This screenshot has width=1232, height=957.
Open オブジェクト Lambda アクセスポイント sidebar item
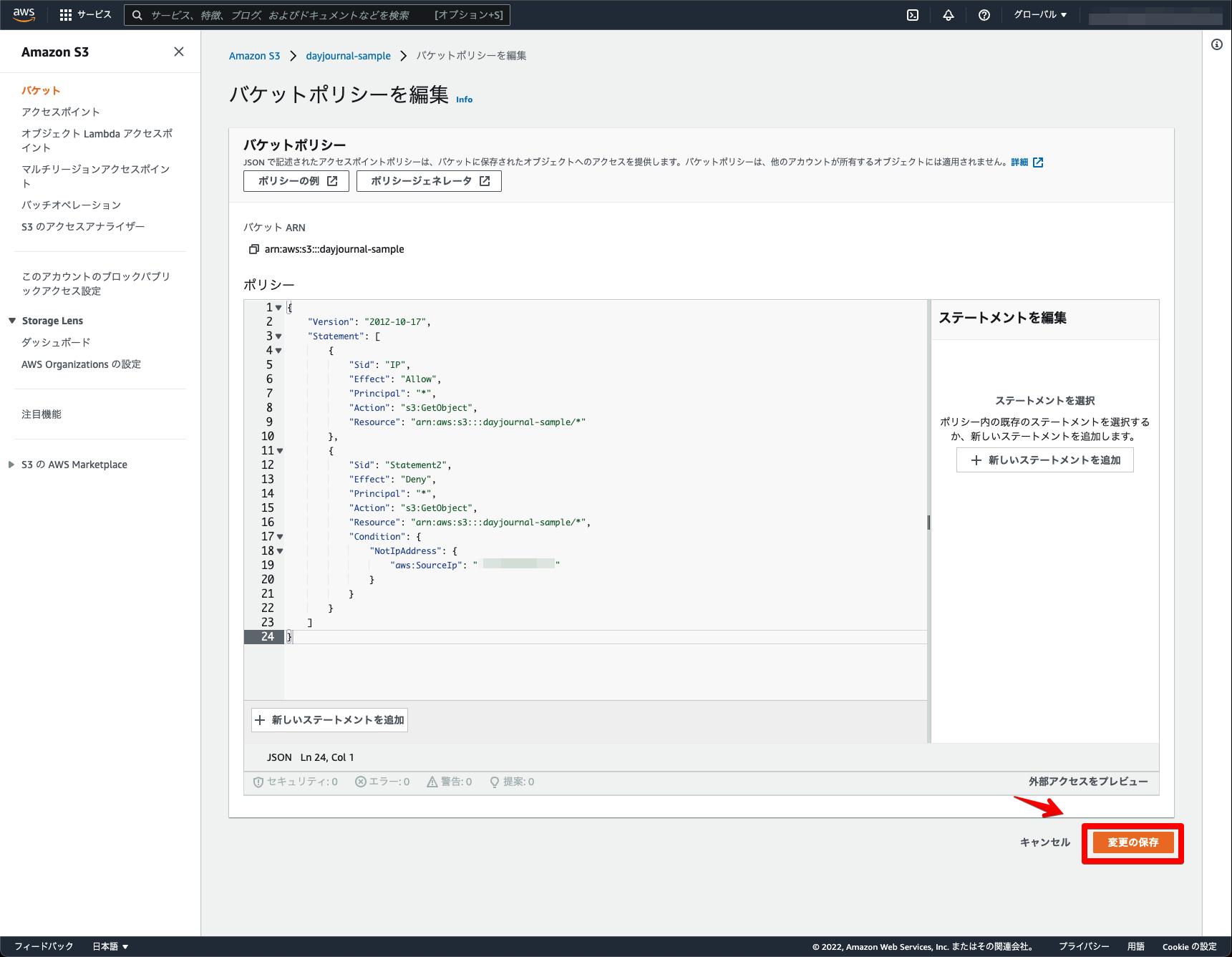tap(97, 140)
